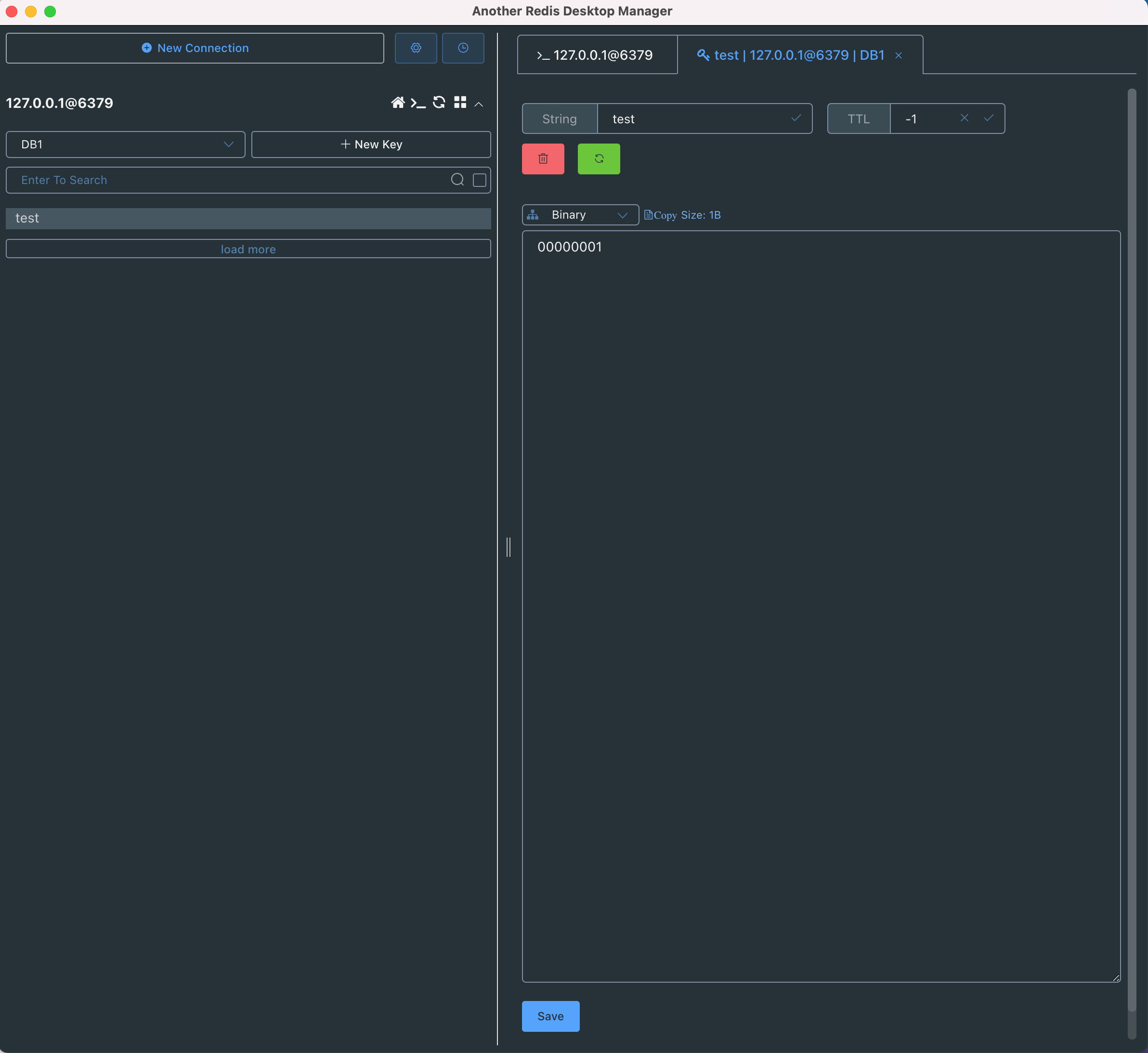Click the textarea resize corner grip
This screenshot has height=1053, width=1148.
click(x=1116, y=978)
